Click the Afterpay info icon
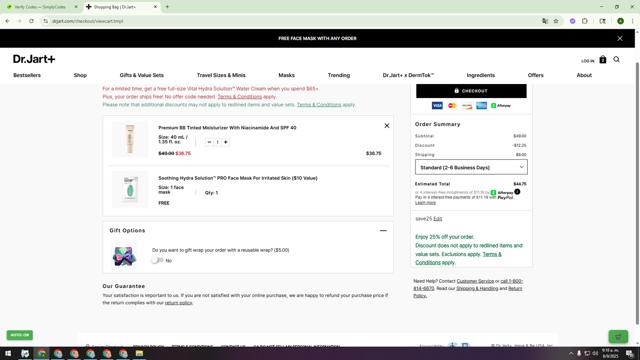640x360 pixels. pyautogui.click(x=517, y=191)
